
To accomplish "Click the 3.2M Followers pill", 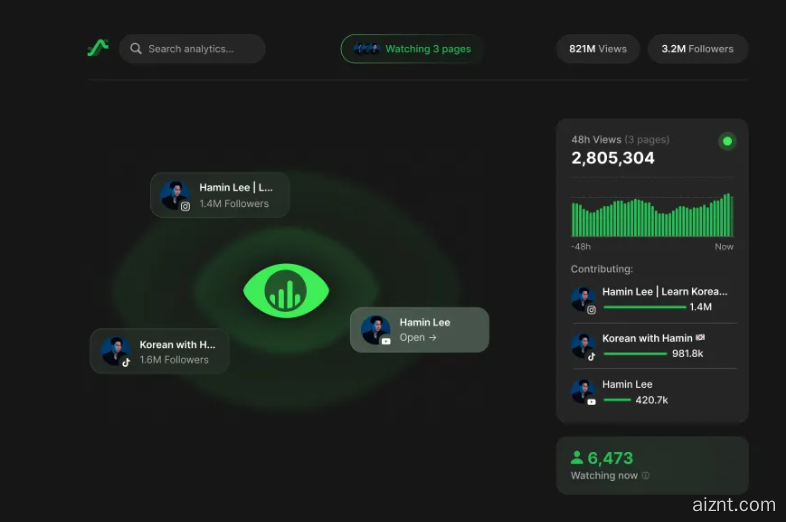I will pos(697,49).
